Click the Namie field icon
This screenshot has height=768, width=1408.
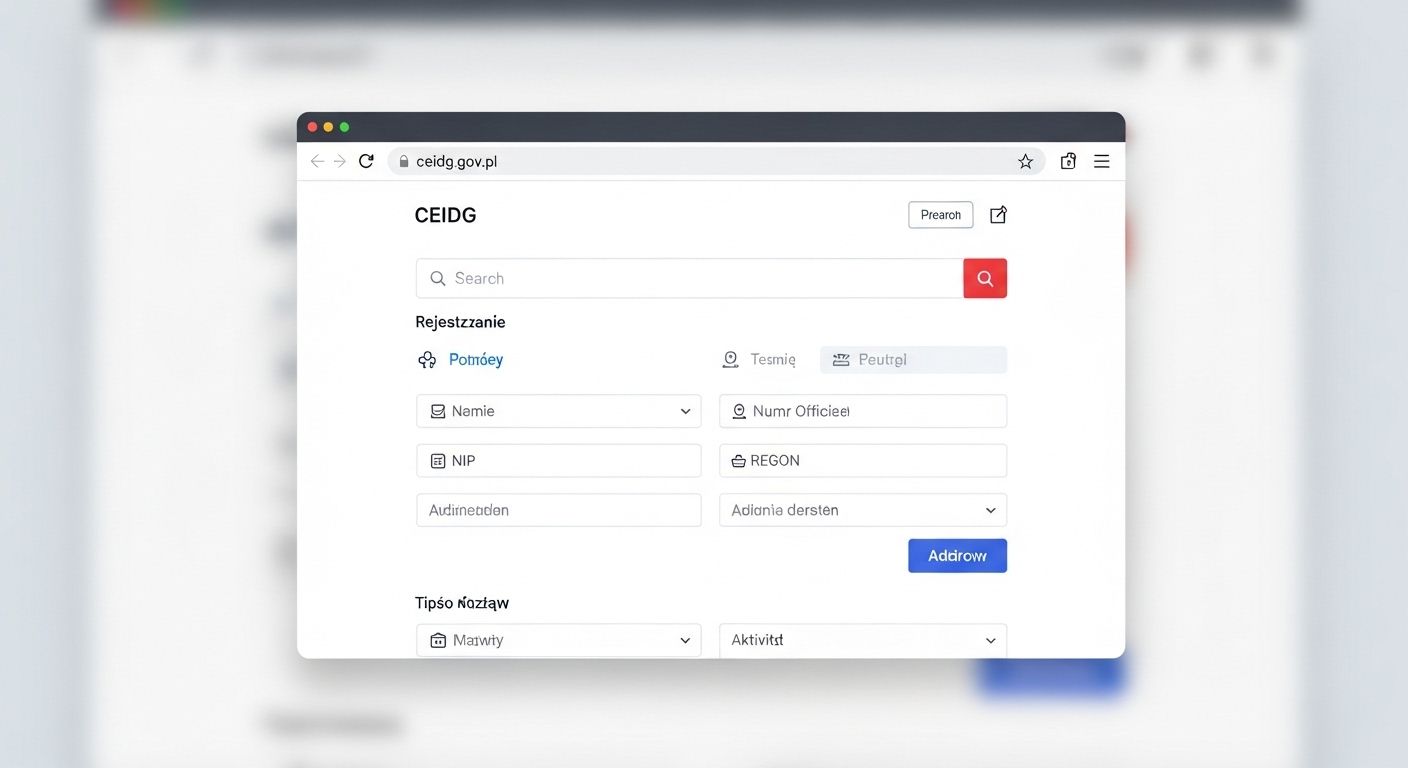pyautogui.click(x=437, y=411)
